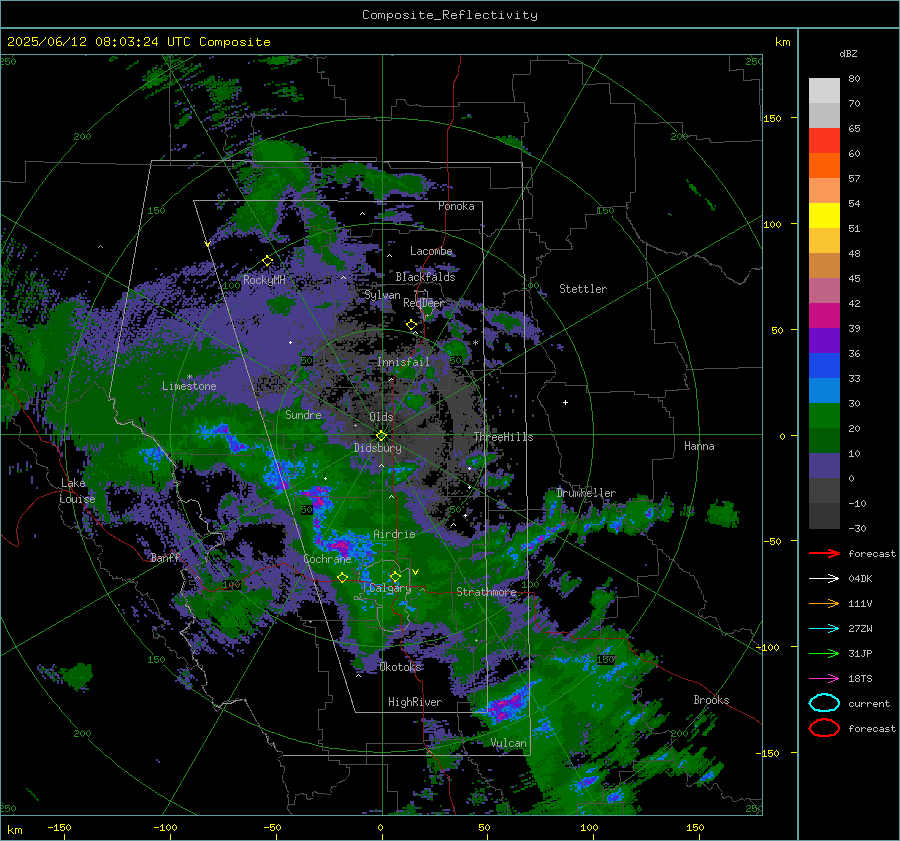Click the dBZ legend heading
Screen dimensions: 900x841
(848, 53)
